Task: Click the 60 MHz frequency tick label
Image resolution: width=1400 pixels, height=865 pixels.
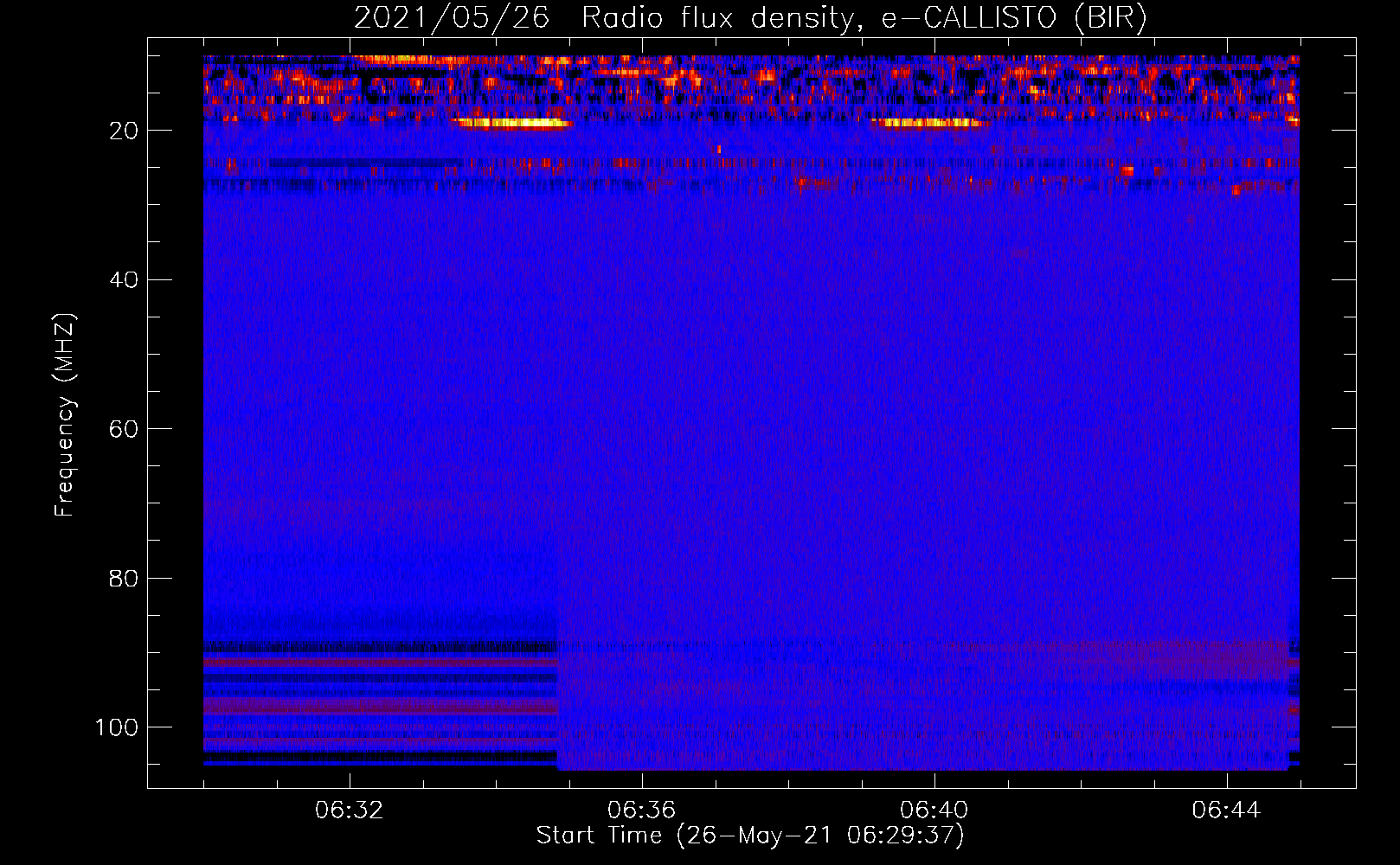Action: pyautogui.click(x=125, y=429)
